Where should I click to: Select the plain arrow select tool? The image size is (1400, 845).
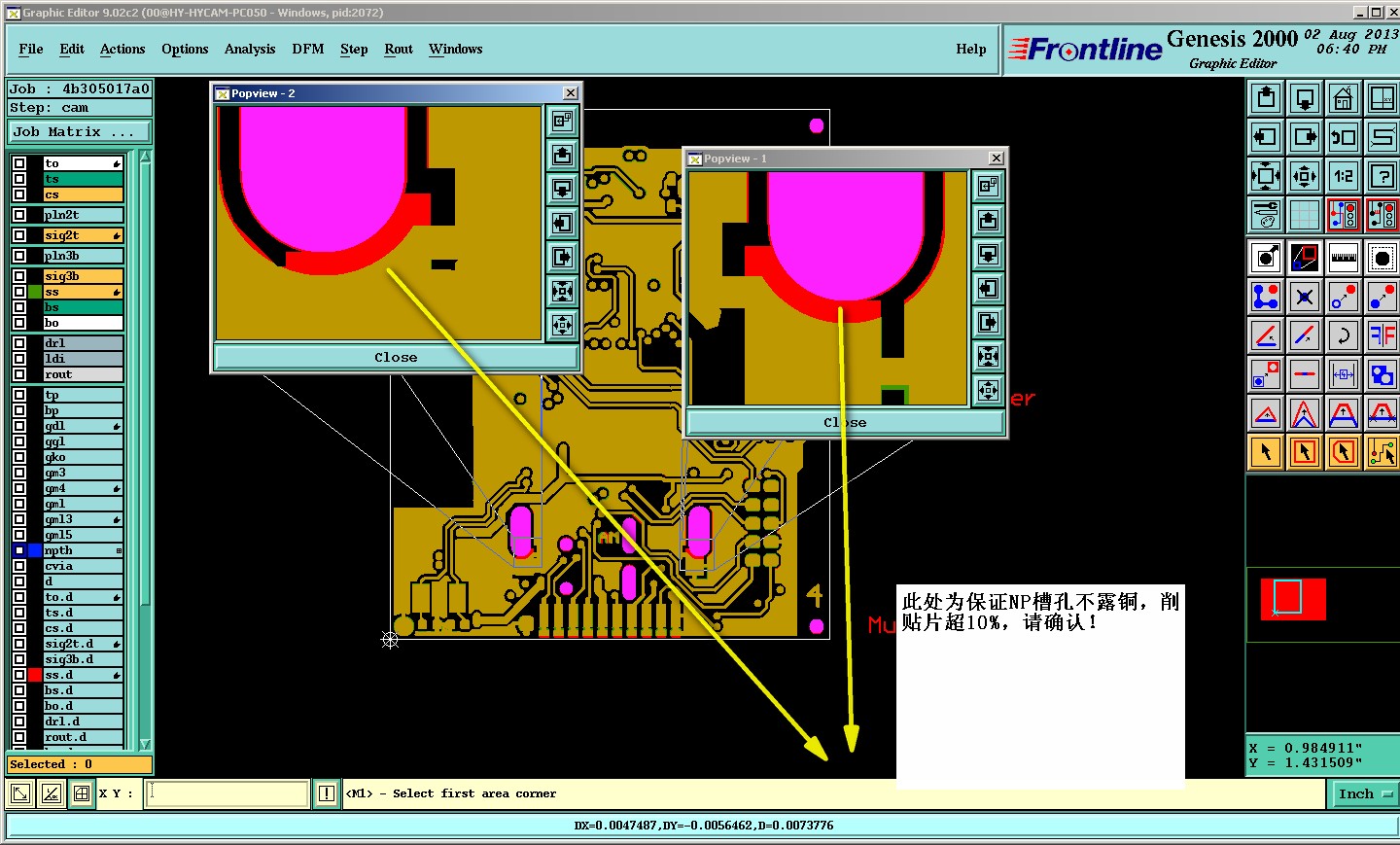tap(1266, 452)
